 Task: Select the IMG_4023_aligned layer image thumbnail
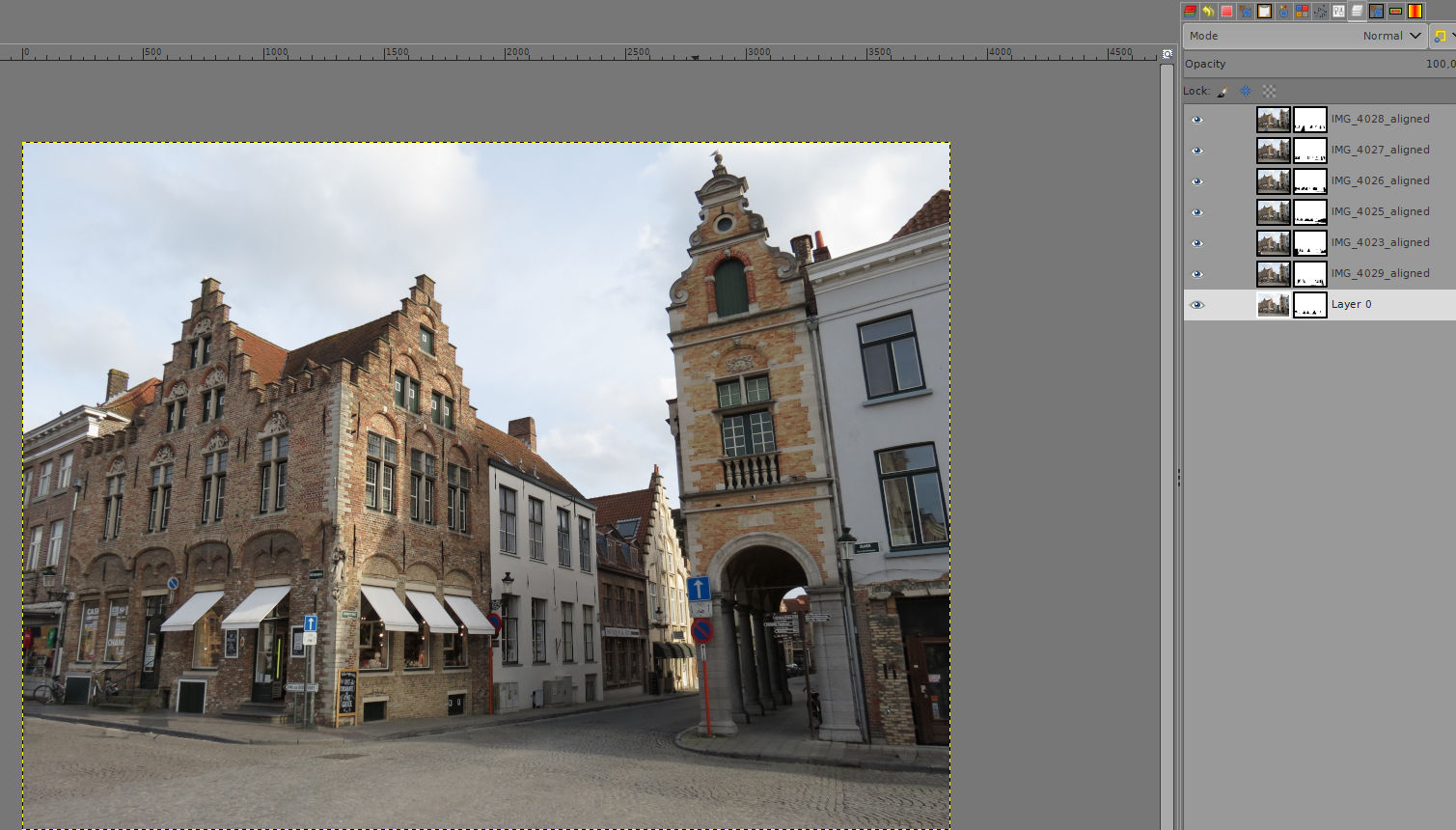click(x=1273, y=243)
